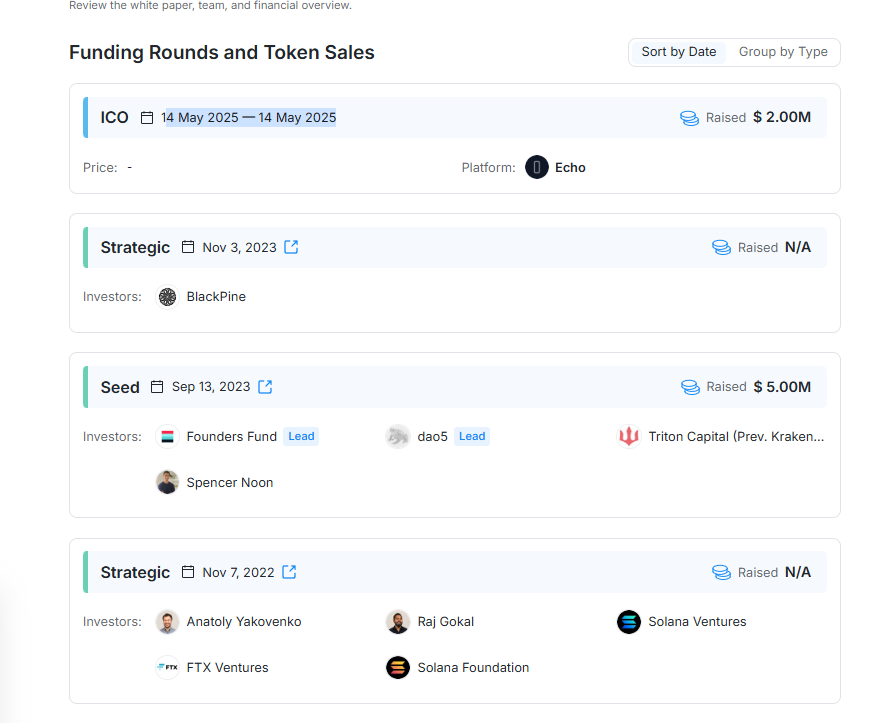
Task: Click the $ 5.00M raised amount
Action: [x=781, y=387]
